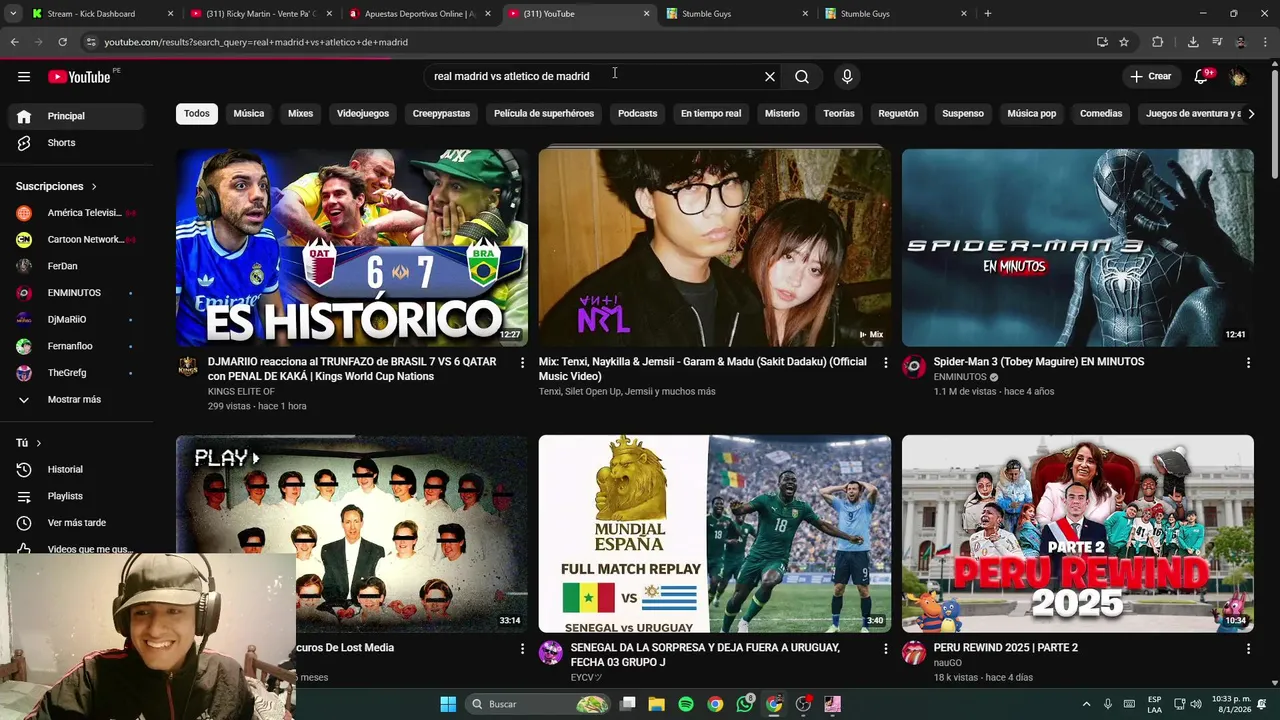
Task: Select the Podcasts filter chip
Action: (637, 113)
